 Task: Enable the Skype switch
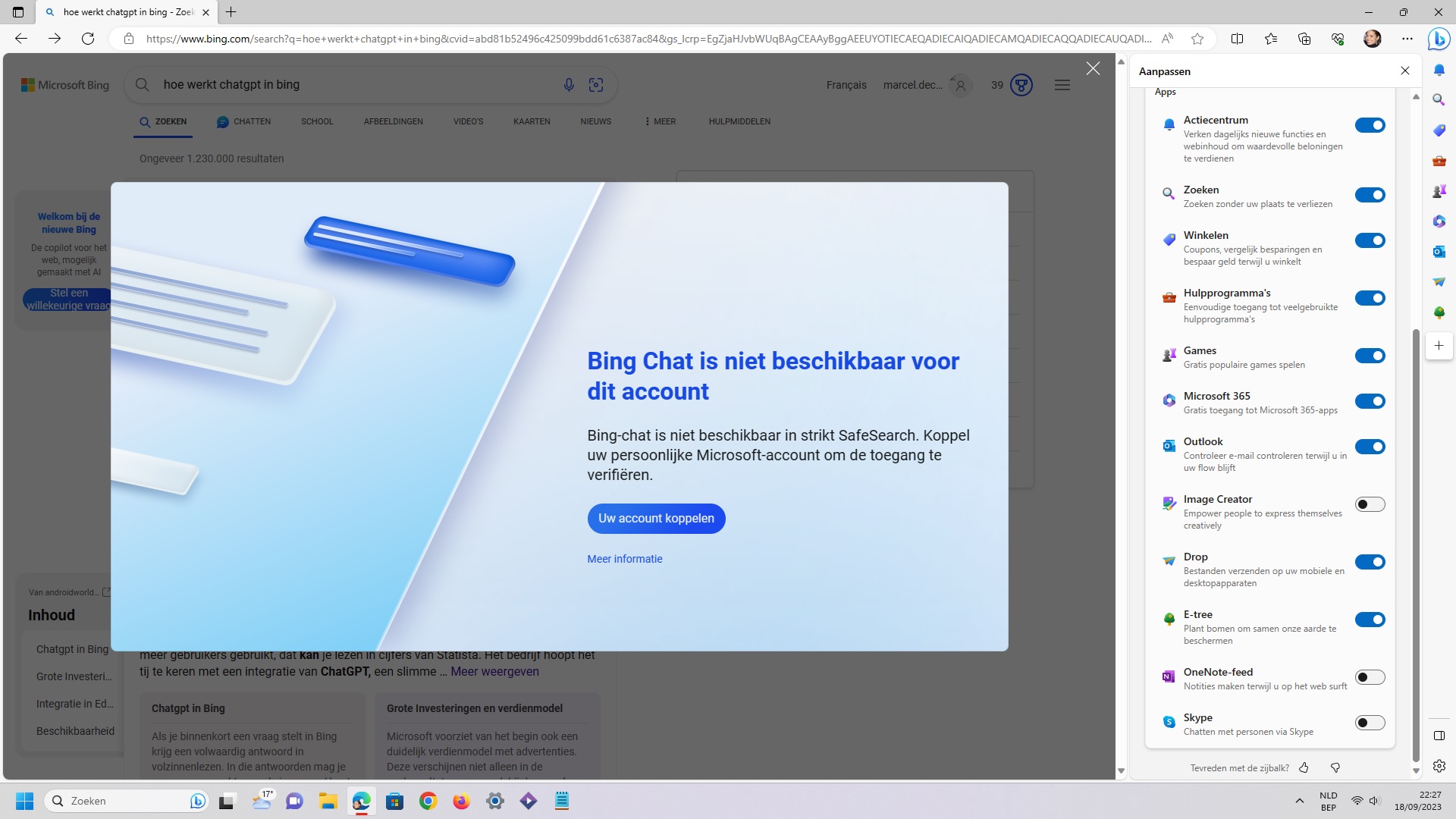click(1370, 723)
